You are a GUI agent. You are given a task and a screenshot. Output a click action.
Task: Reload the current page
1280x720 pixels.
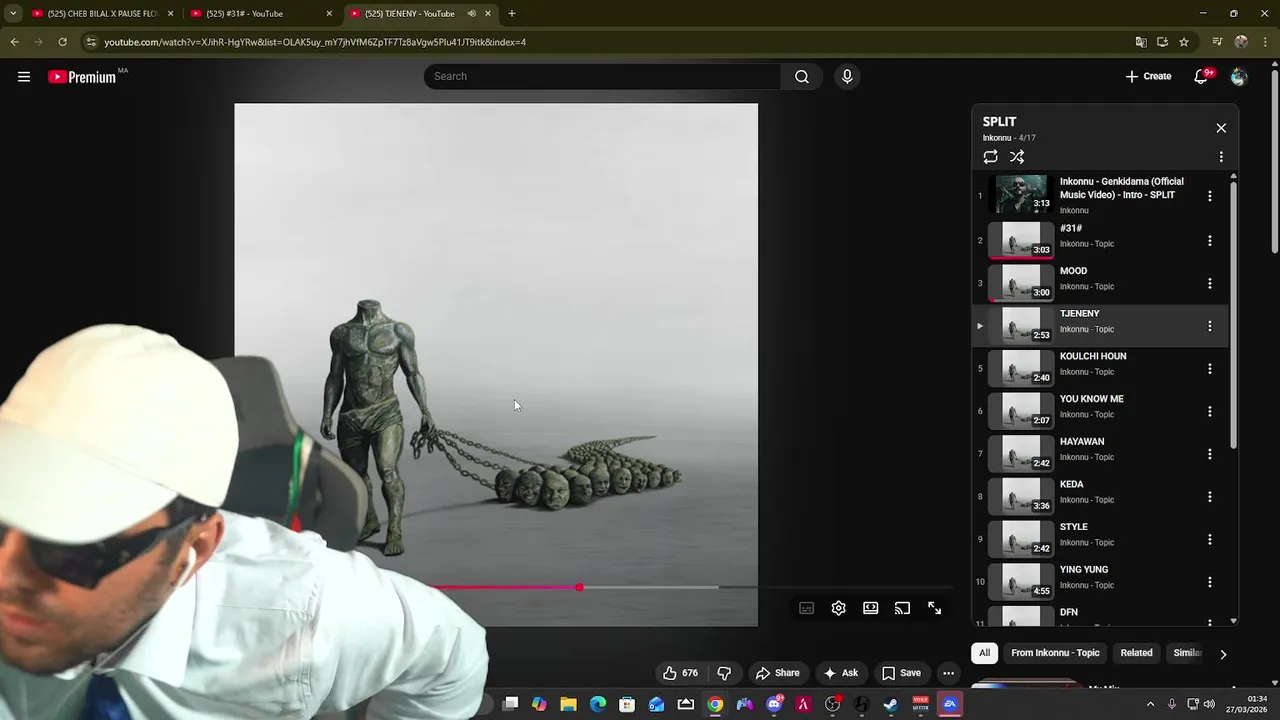(x=62, y=42)
